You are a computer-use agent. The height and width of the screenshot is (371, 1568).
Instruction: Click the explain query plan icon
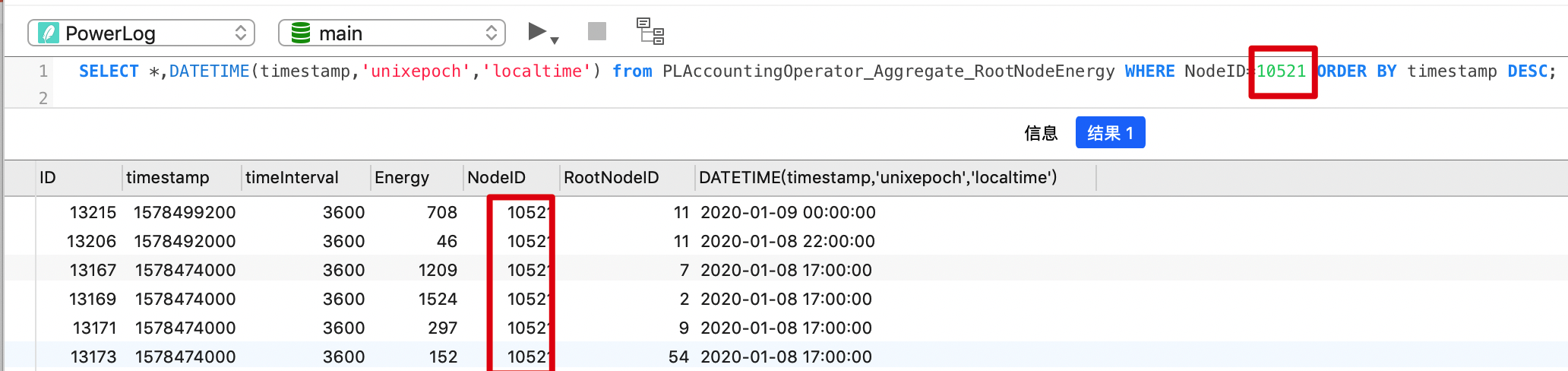(650, 31)
